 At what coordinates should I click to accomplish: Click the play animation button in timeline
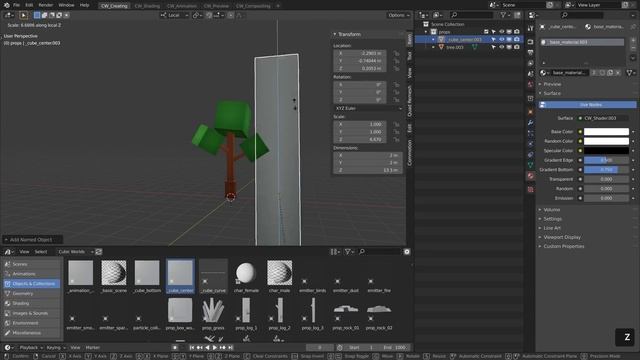[x=215, y=347]
